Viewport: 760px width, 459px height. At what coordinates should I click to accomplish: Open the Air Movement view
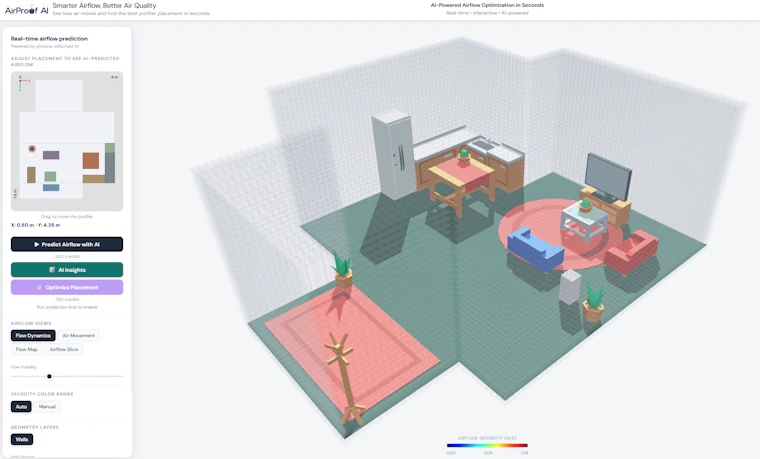pos(79,335)
